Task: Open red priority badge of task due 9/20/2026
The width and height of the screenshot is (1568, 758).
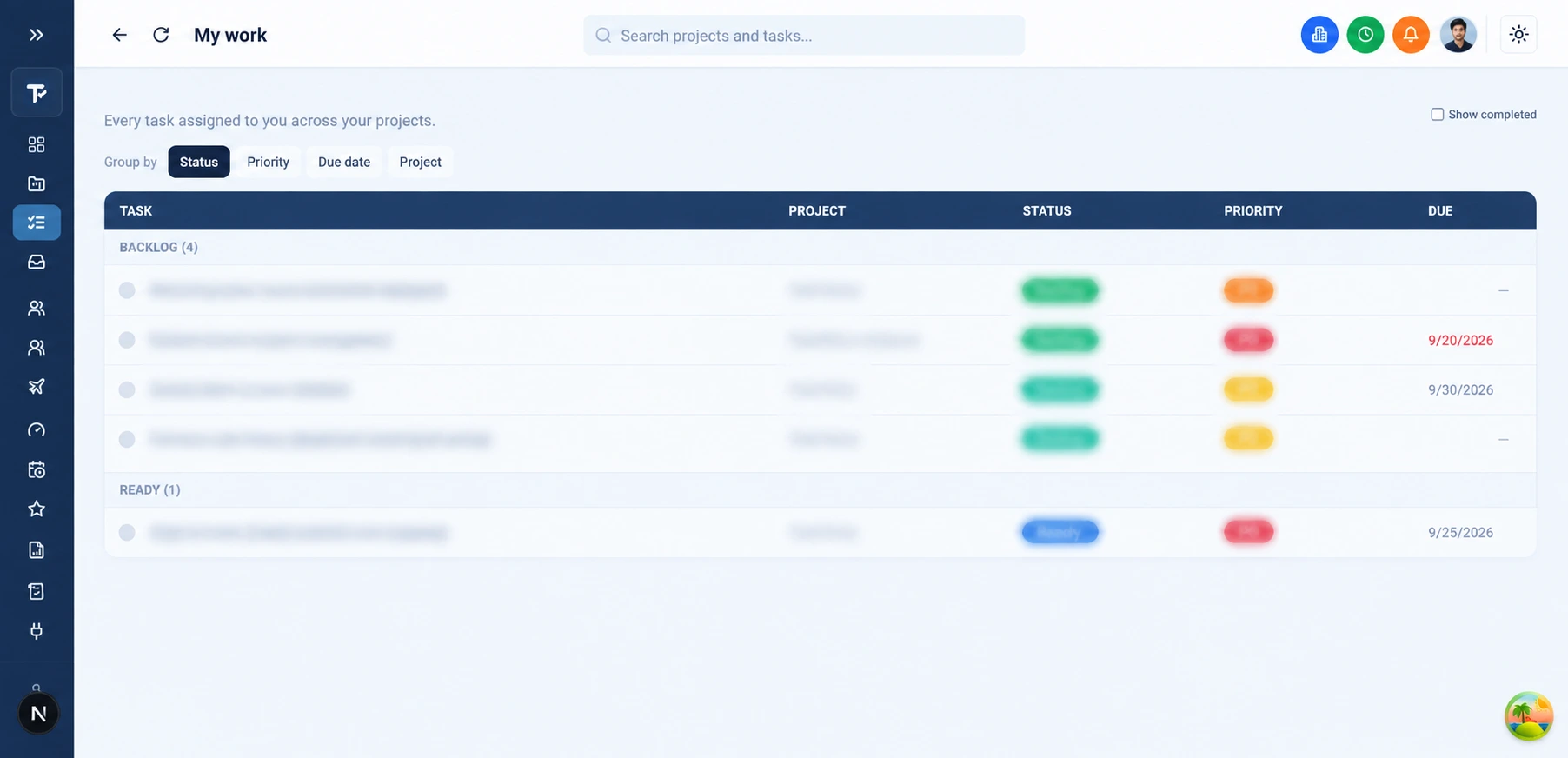Action: (x=1248, y=340)
